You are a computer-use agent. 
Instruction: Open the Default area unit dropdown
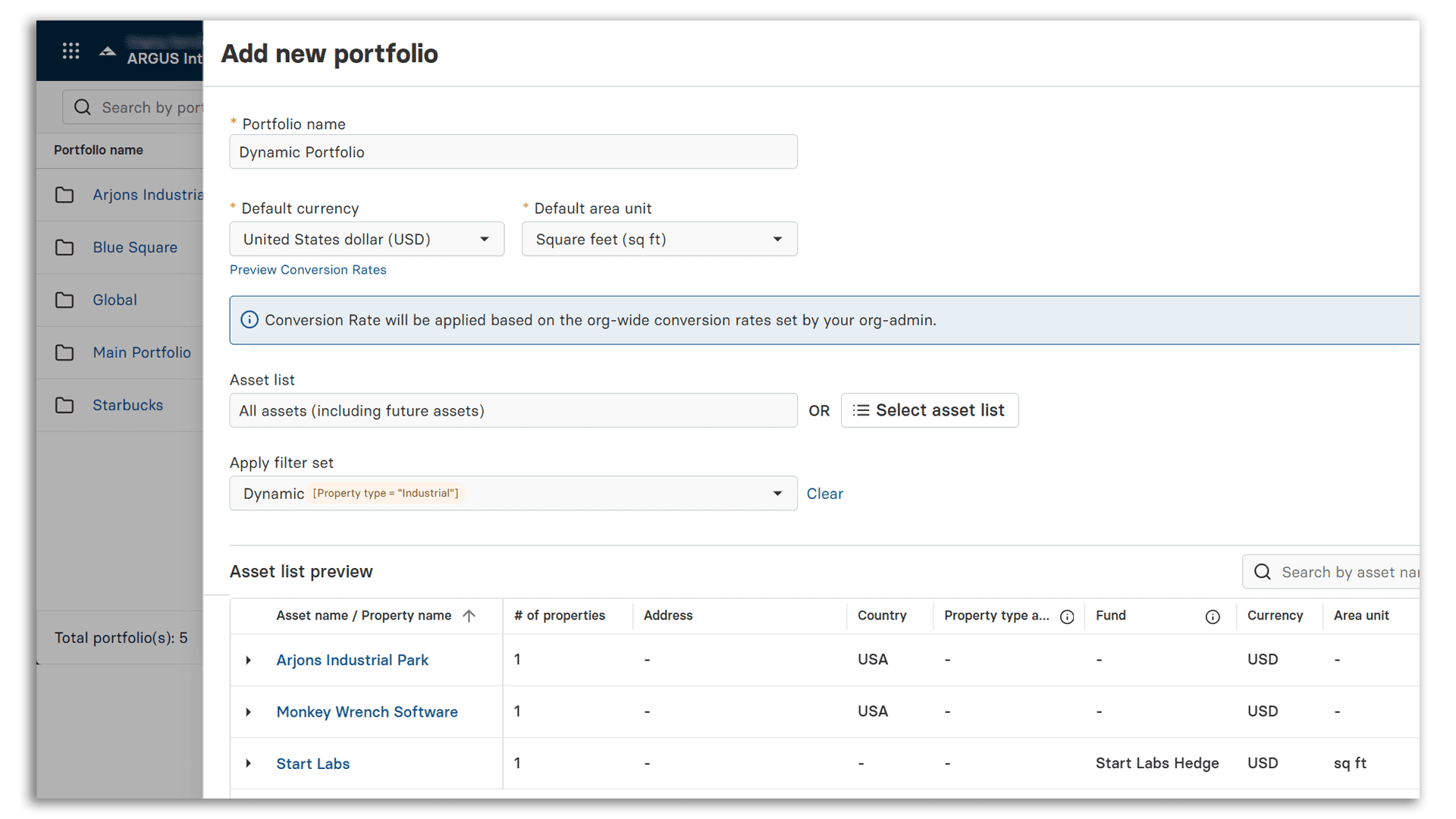777,239
